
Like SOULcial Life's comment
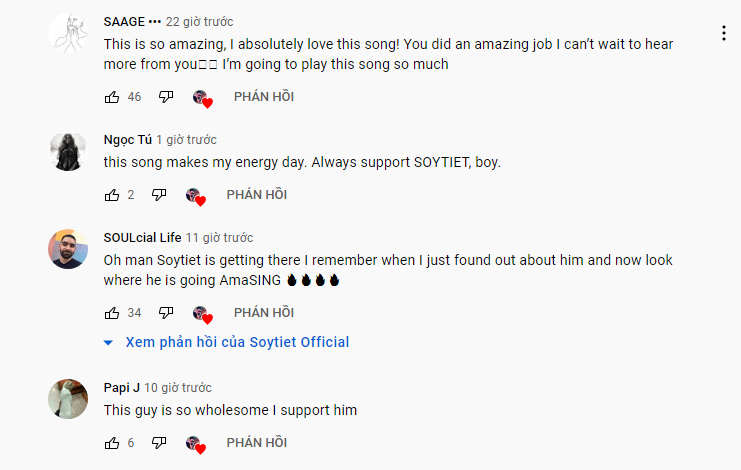pyautogui.click(x=112, y=313)
